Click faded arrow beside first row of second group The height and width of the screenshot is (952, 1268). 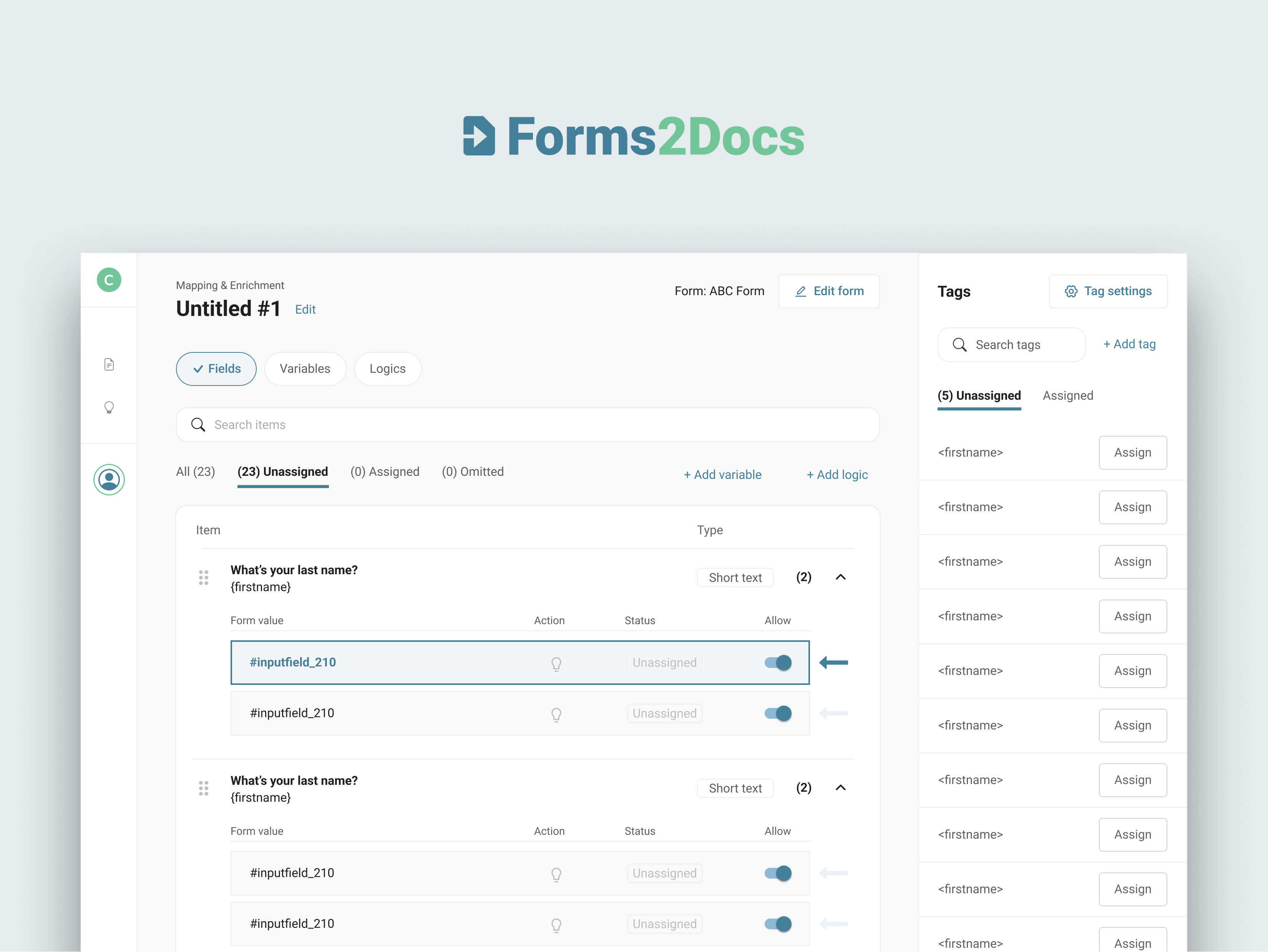tap(833, 873)
